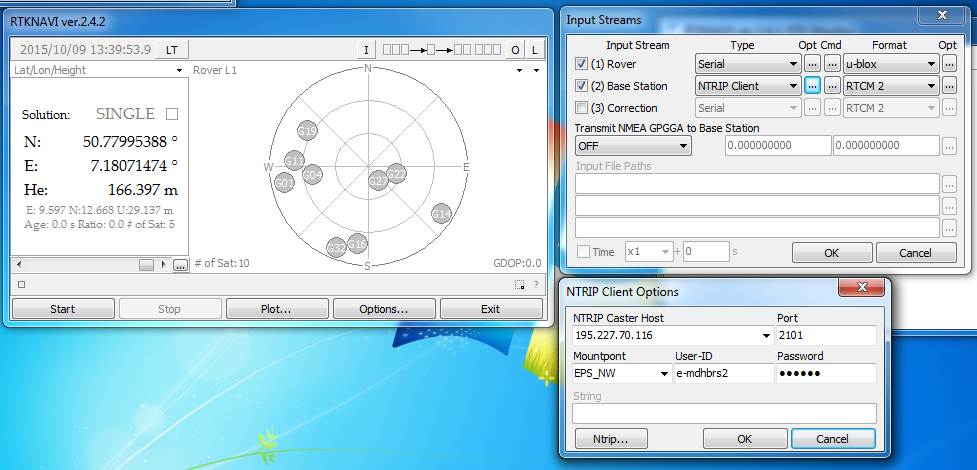Click the output streams 'O' button
Screen dimensions: 977x470
pyautogui.click(x=516, y=50)
